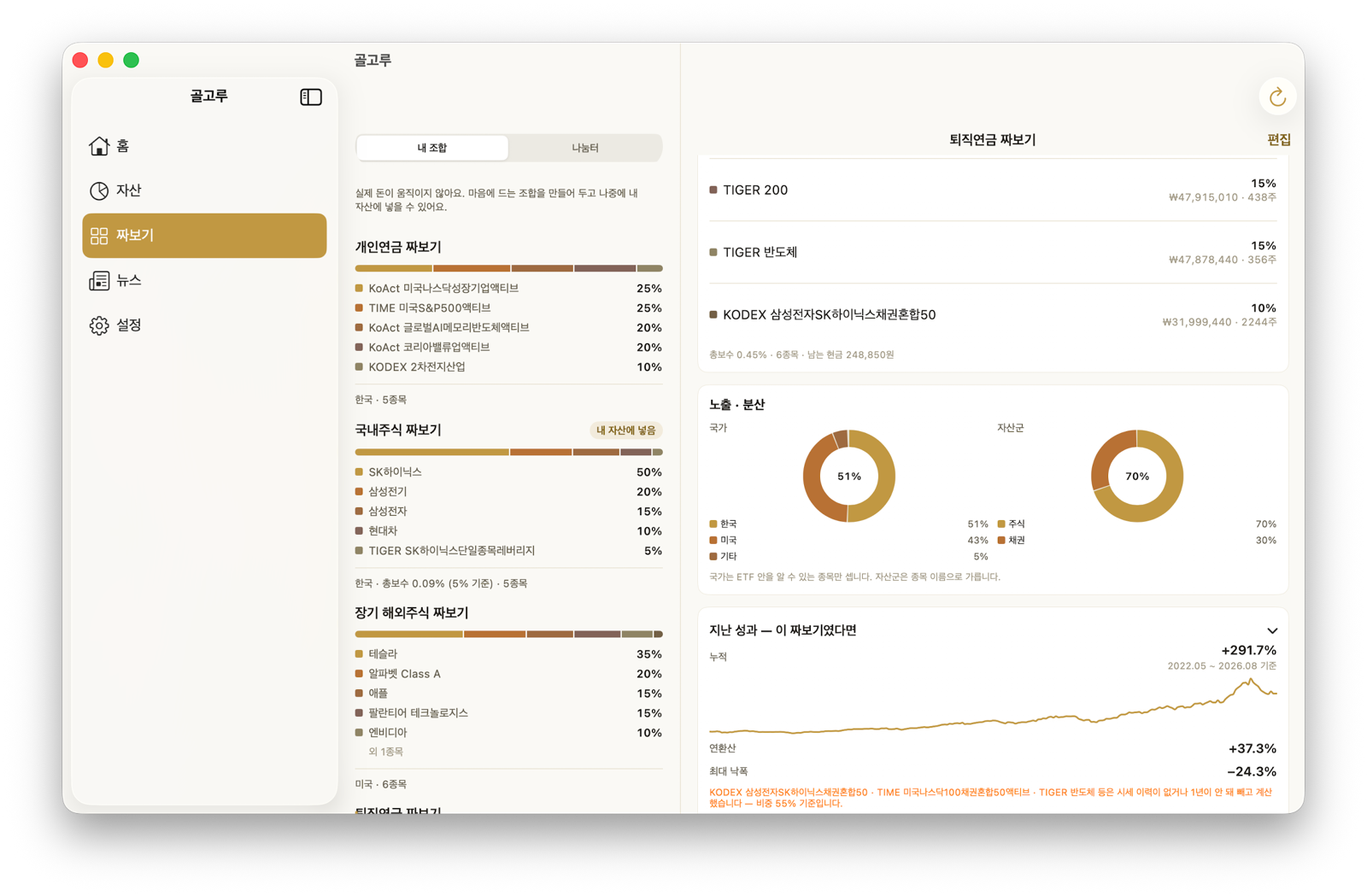
Task: Open the 국내주식 짜보기 portfolio
Action: point(398,430)
